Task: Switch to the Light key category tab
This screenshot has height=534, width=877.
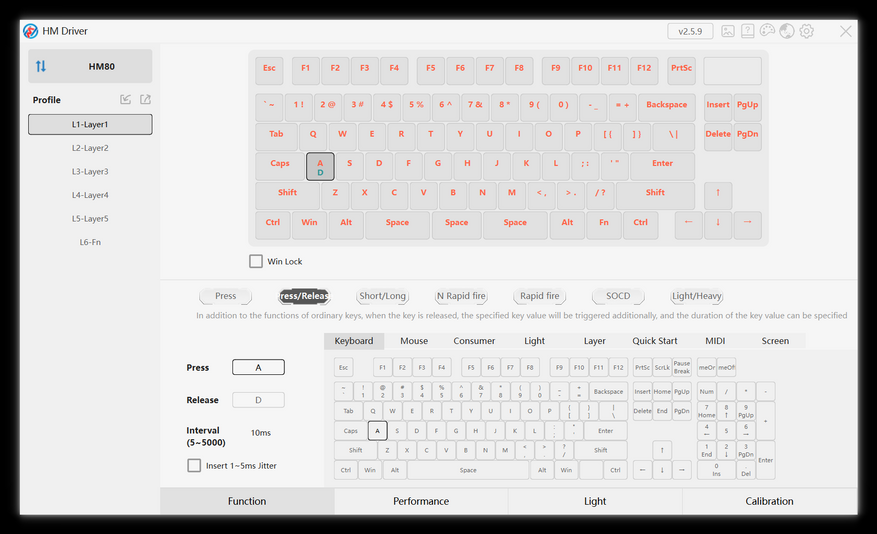Action: click(534, 341)
